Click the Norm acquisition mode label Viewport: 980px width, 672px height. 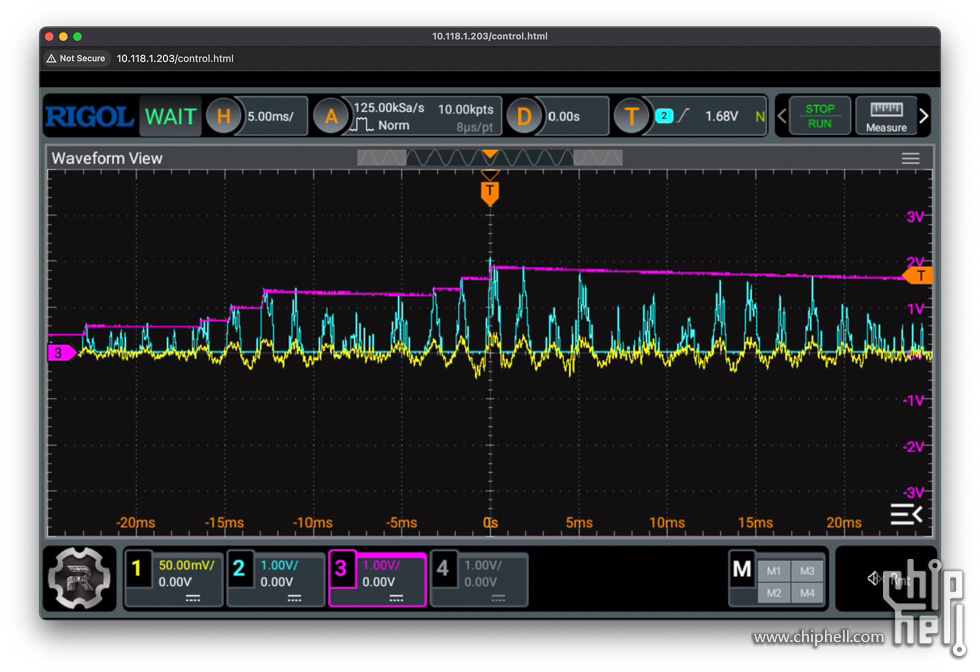(x=394, y=125)
